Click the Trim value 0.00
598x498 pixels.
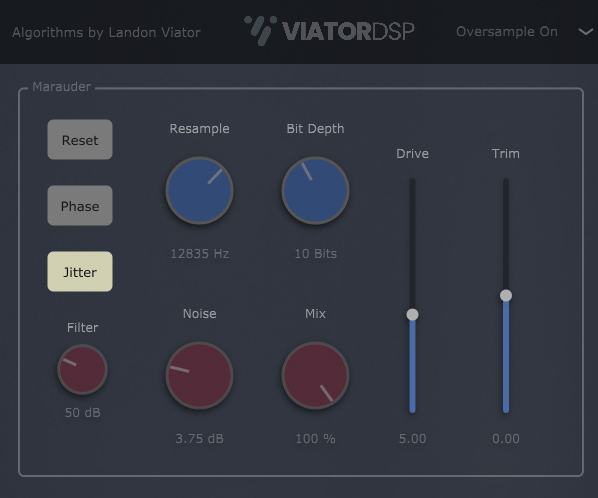pyautogui.click(x=506, y=439)
